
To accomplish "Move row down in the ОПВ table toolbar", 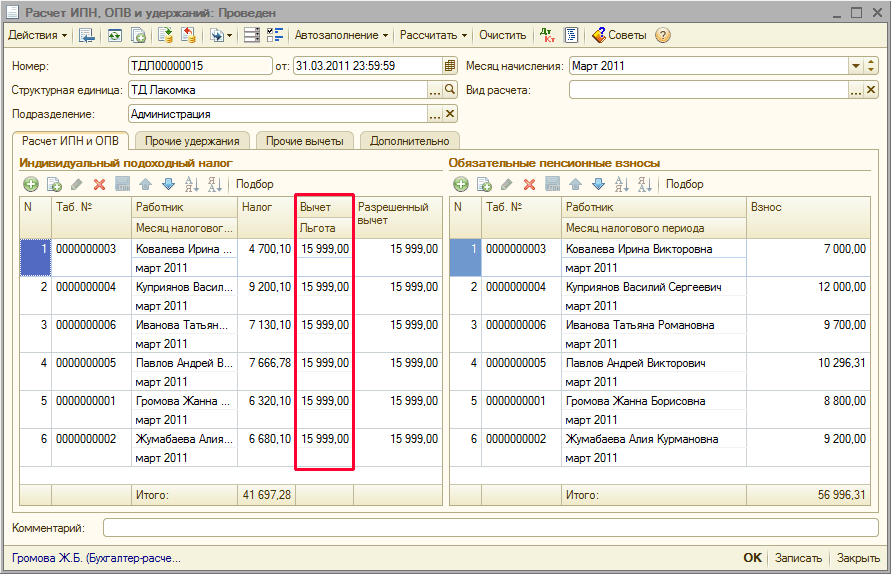I will tap(598, 184).
